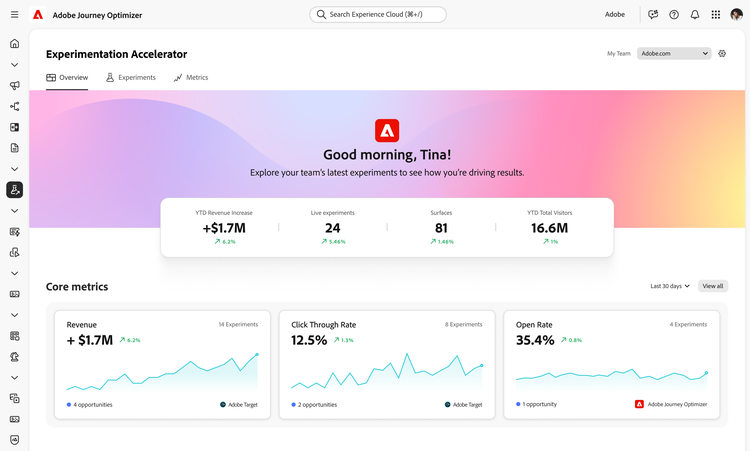The image size is (750, 451).
Task: Open the notifications bell
Action: [x=695, y=15]
